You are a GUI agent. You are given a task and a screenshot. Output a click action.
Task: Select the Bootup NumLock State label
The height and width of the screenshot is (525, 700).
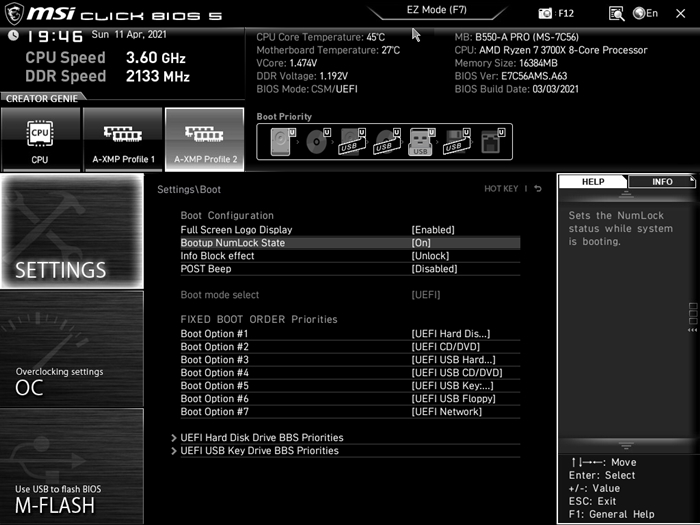click(233, 243)
